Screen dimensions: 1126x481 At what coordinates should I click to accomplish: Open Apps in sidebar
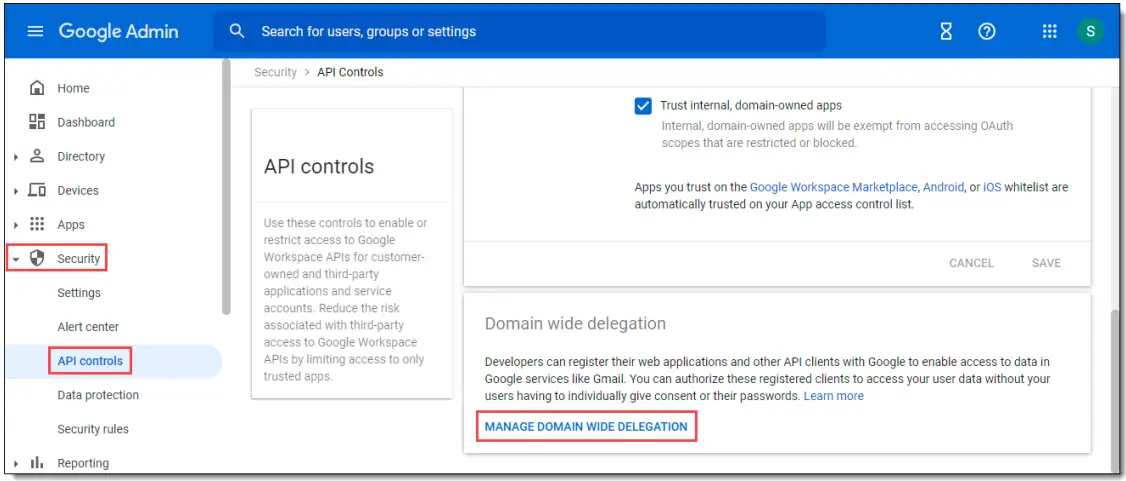(x=71, y=225)
